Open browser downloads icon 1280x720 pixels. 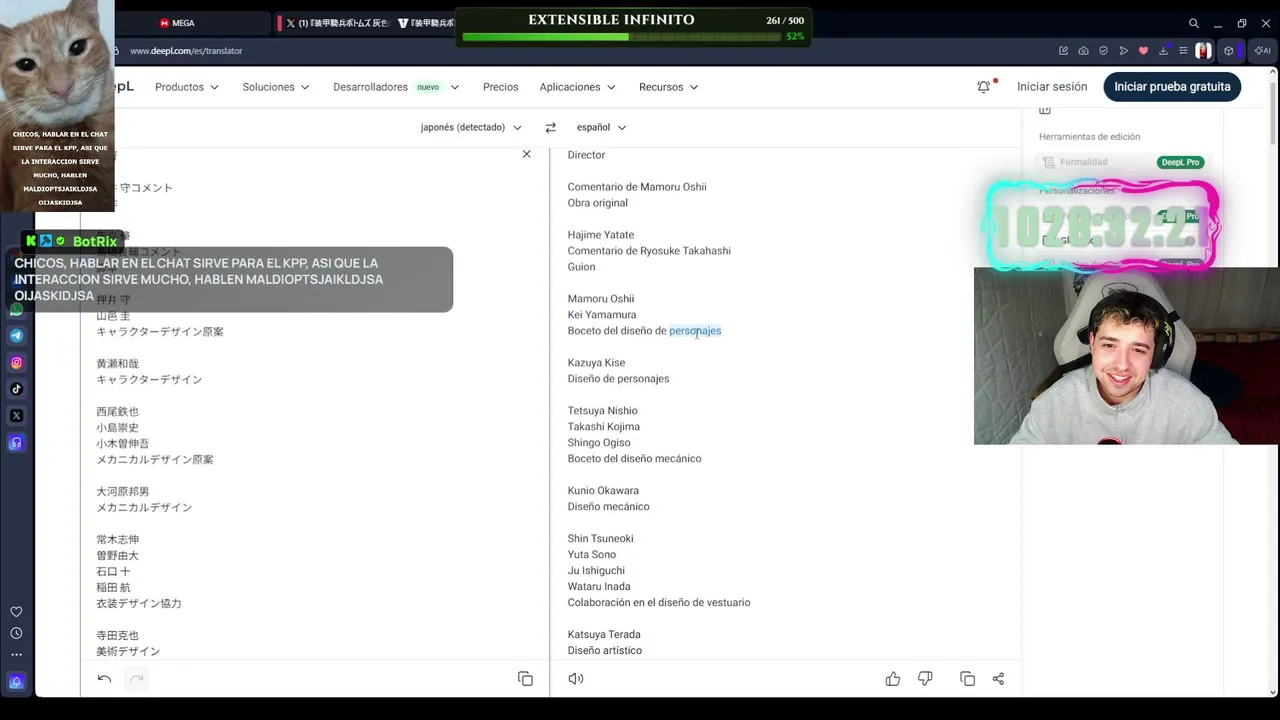(x=1164, y=51)
